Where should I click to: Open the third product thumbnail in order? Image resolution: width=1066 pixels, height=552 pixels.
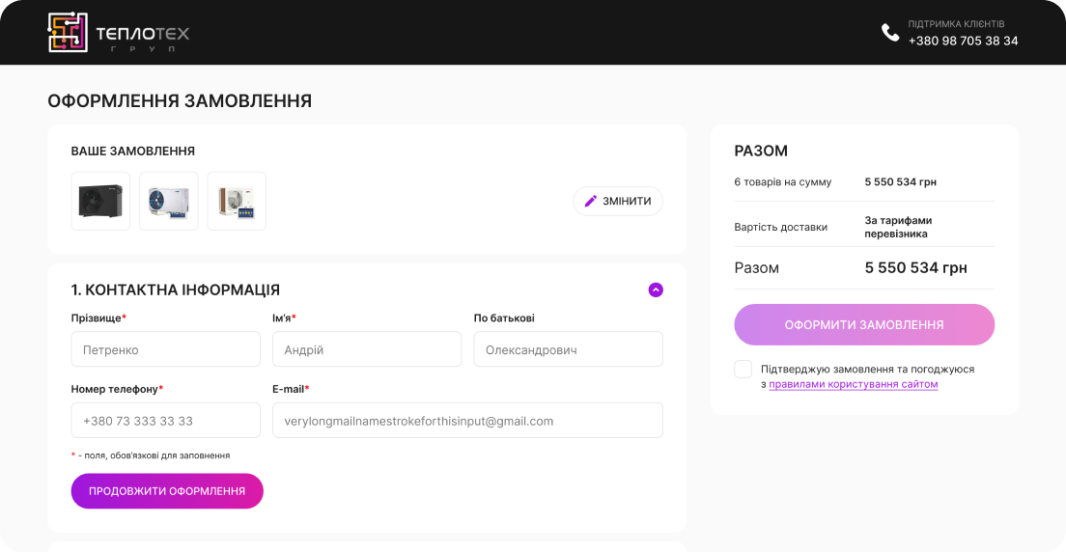(236, 201)
